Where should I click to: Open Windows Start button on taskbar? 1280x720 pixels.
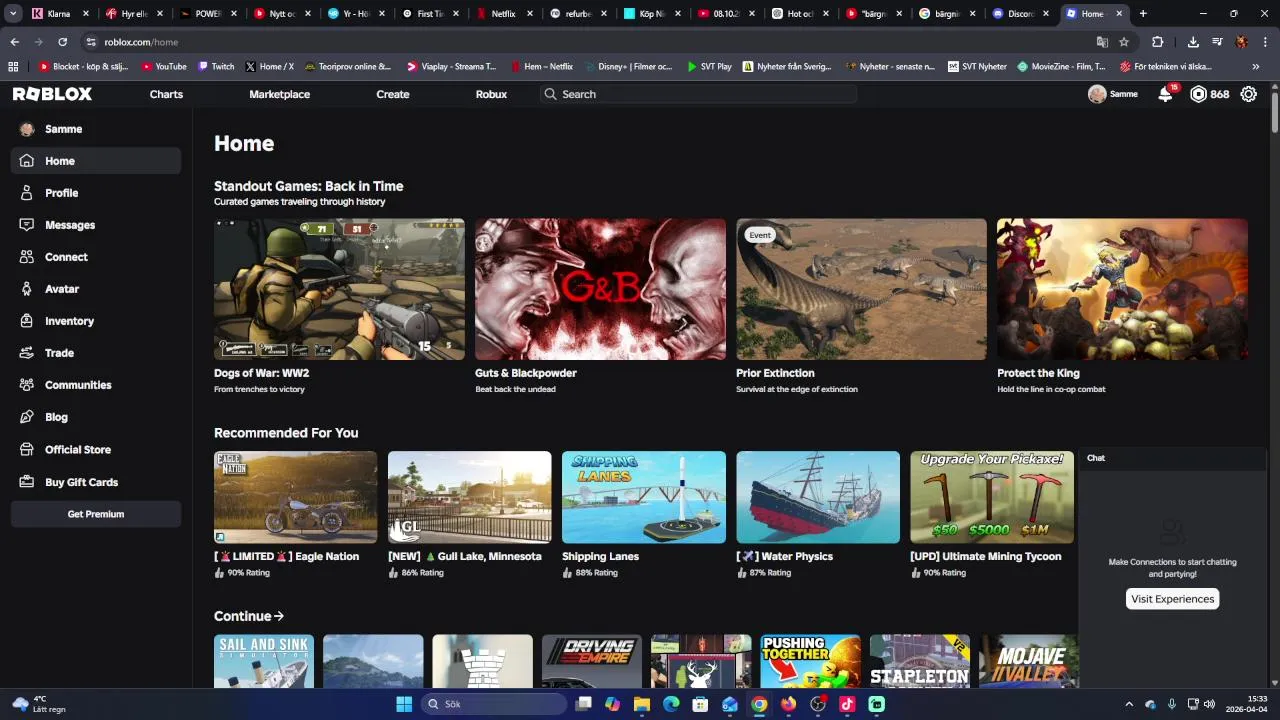[404, 704]
